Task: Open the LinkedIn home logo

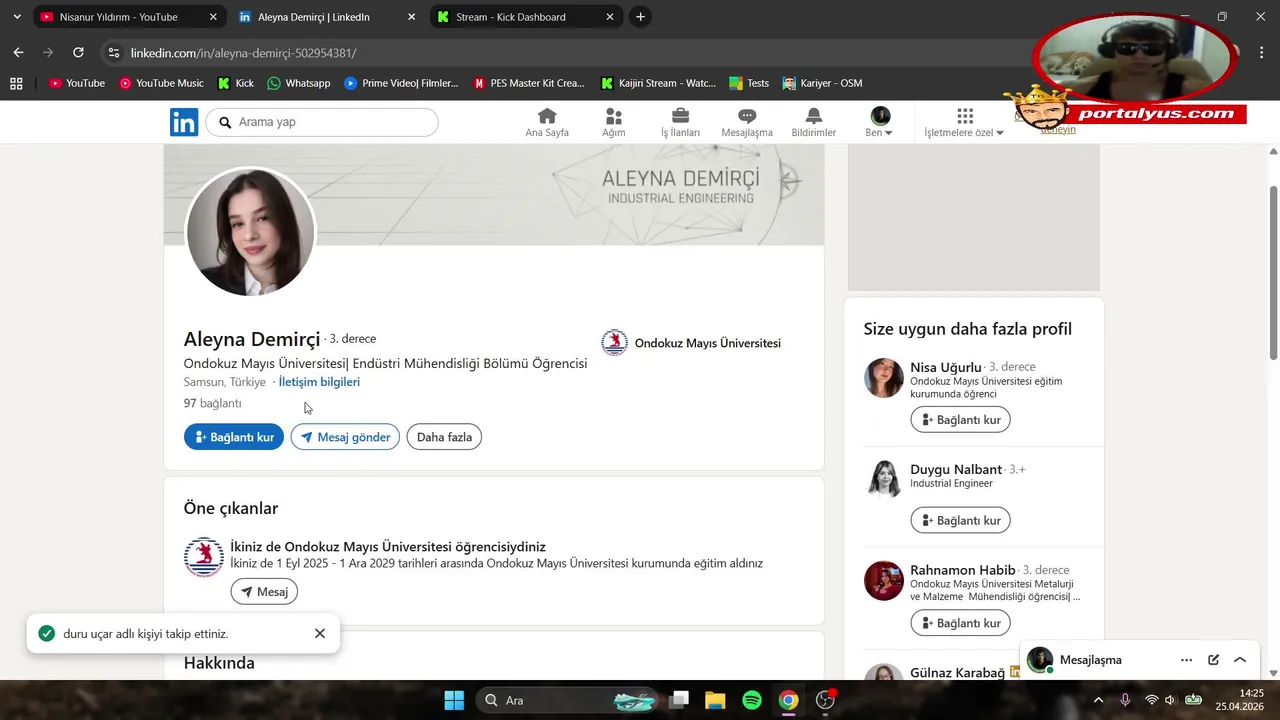Action: coord(184,122)
